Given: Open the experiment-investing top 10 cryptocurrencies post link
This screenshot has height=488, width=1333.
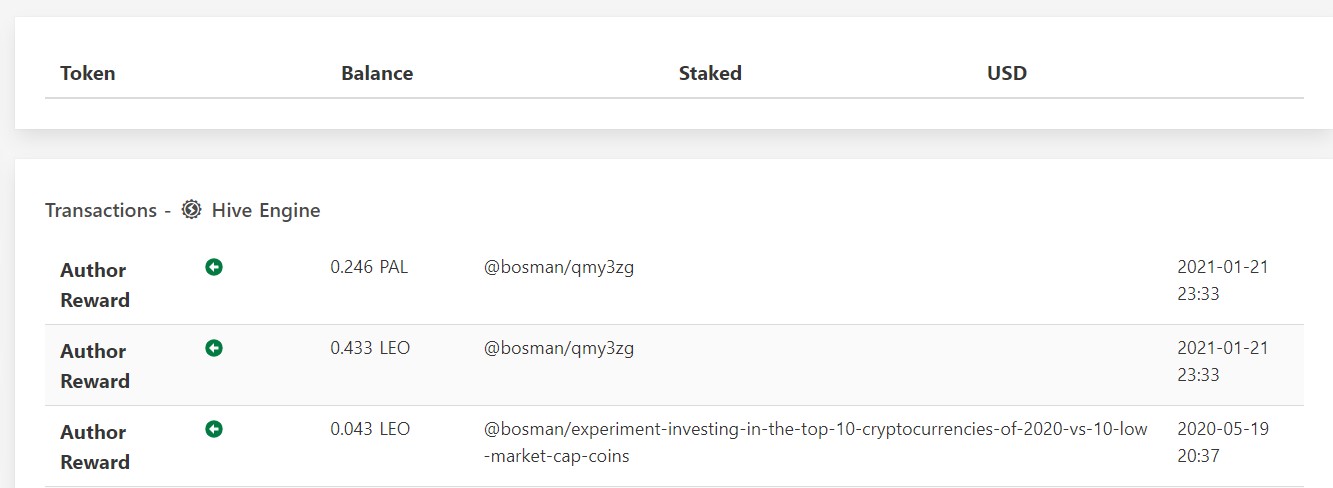Looking at the screenshot, I should [816, 442].
